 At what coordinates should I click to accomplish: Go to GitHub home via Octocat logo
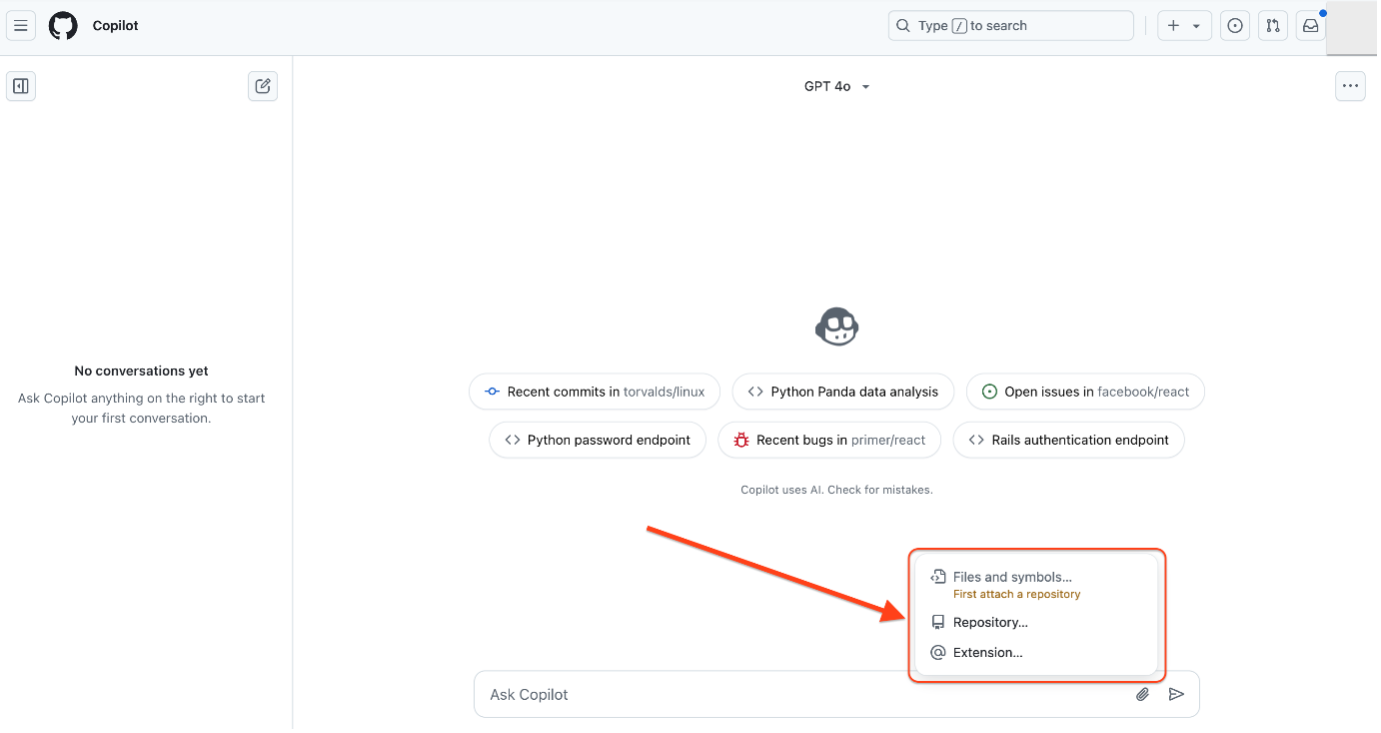(x=63, y=26)
